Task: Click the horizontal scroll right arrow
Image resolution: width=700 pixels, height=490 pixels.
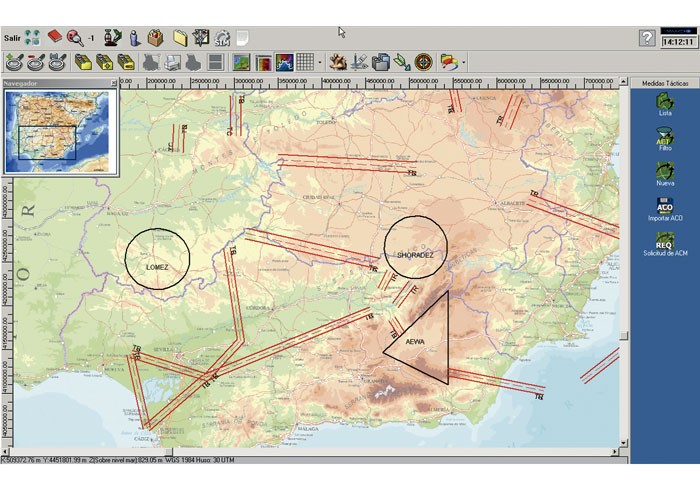Action: coord(615,452)
